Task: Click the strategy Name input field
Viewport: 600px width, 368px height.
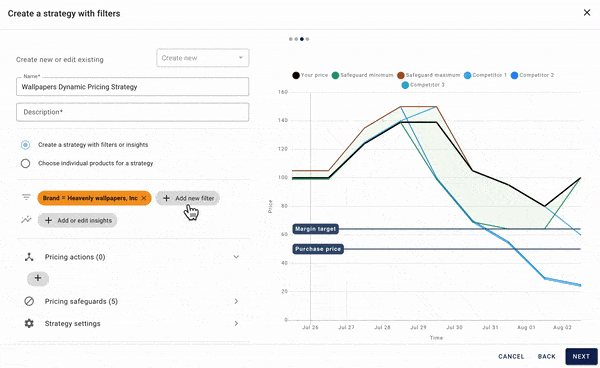Action: click(132, 87)
